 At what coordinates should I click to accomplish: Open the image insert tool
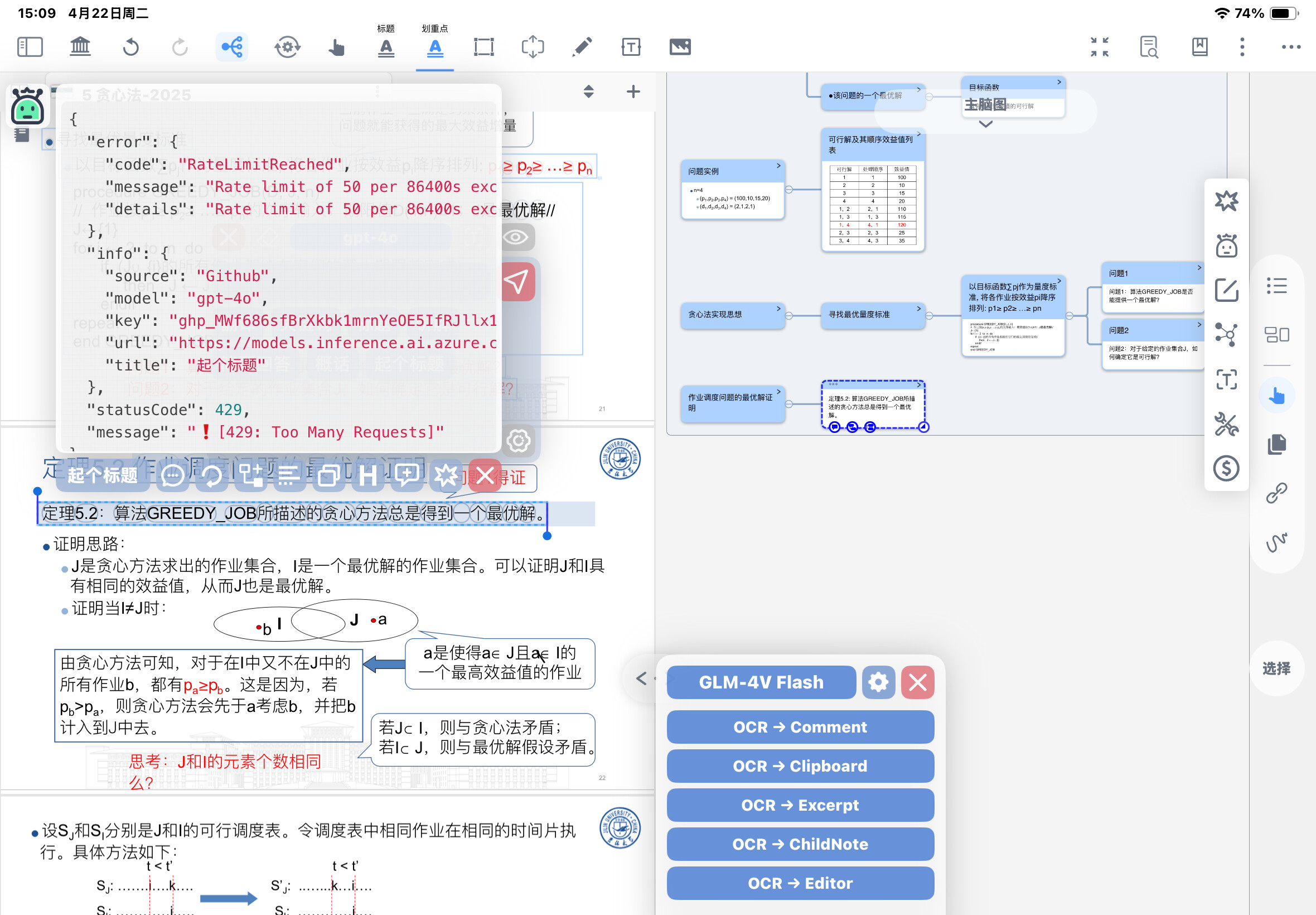coord(680,46)
